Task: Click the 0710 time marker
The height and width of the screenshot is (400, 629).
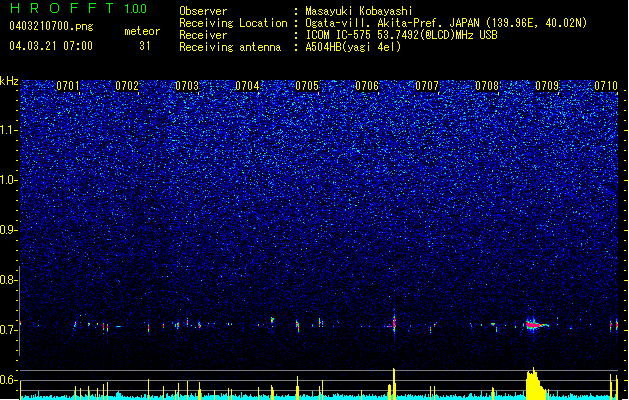Action: 606,86
